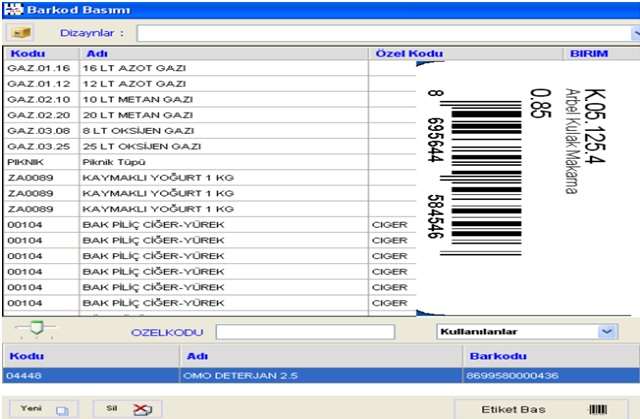
Task: Adjust the slider left of OZELKODU
Action: (x=37, y=328)
